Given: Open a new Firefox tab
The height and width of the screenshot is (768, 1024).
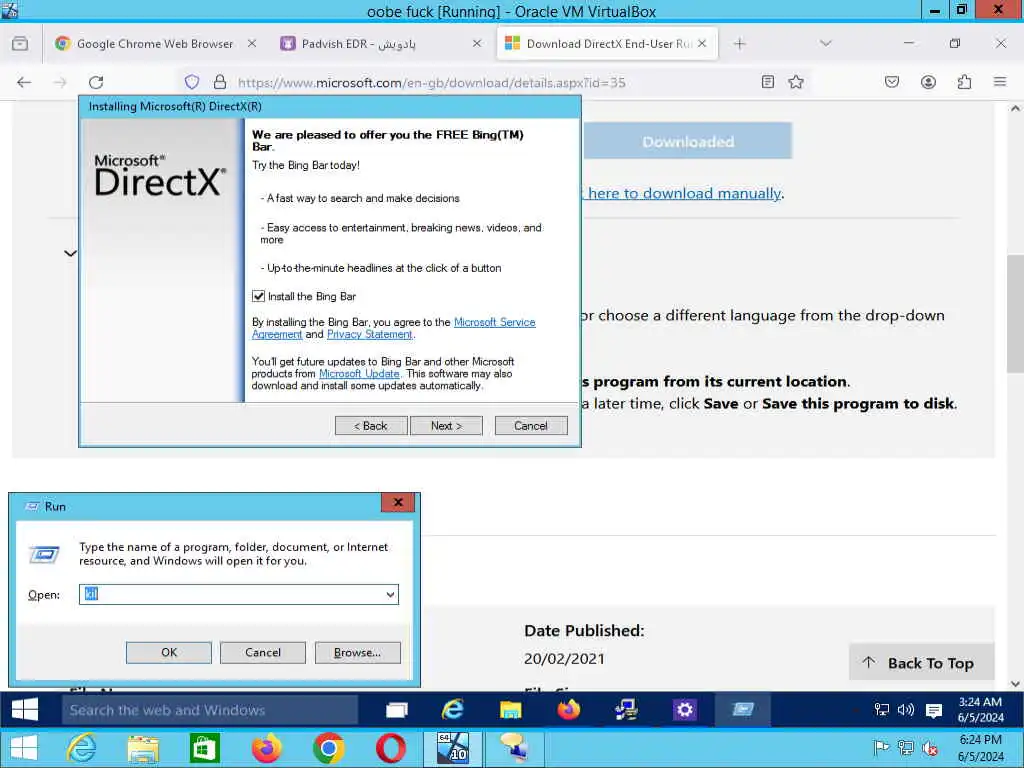Looking at the screenshot, I should click(x=739, y=44).
